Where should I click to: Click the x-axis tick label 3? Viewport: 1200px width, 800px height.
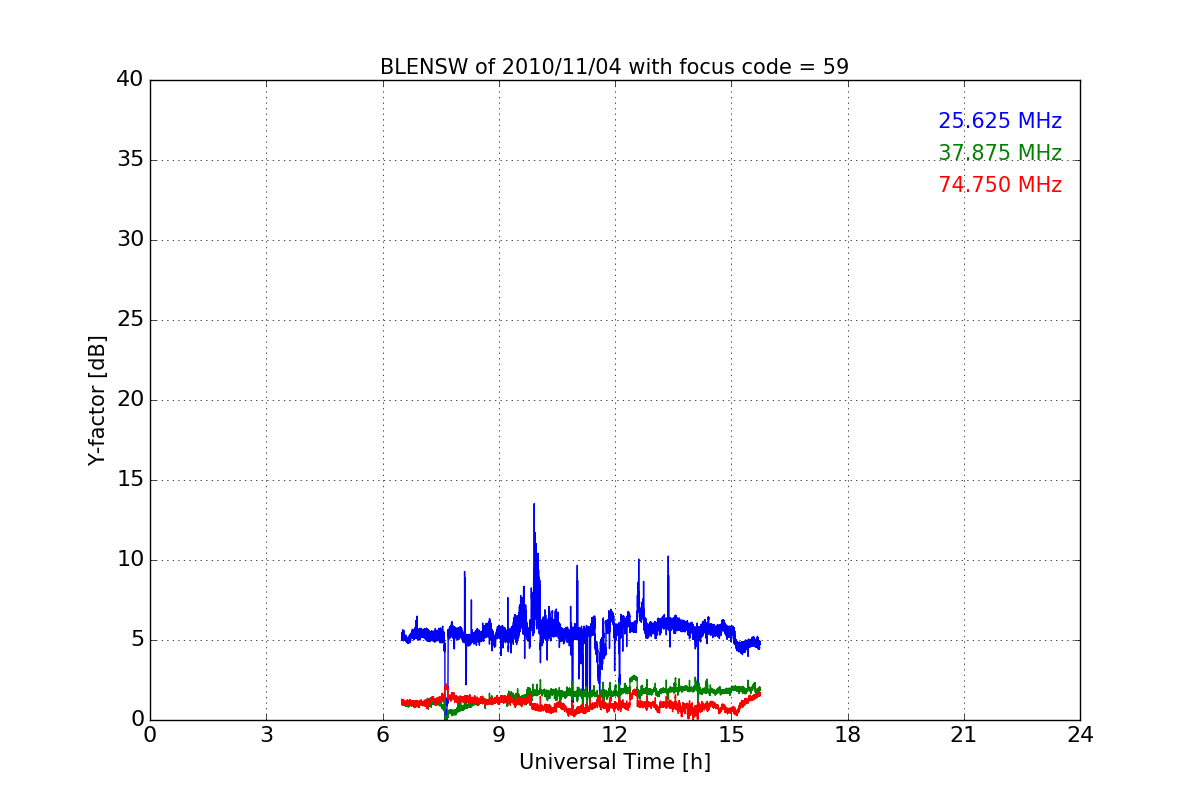(x=266, y=735)
